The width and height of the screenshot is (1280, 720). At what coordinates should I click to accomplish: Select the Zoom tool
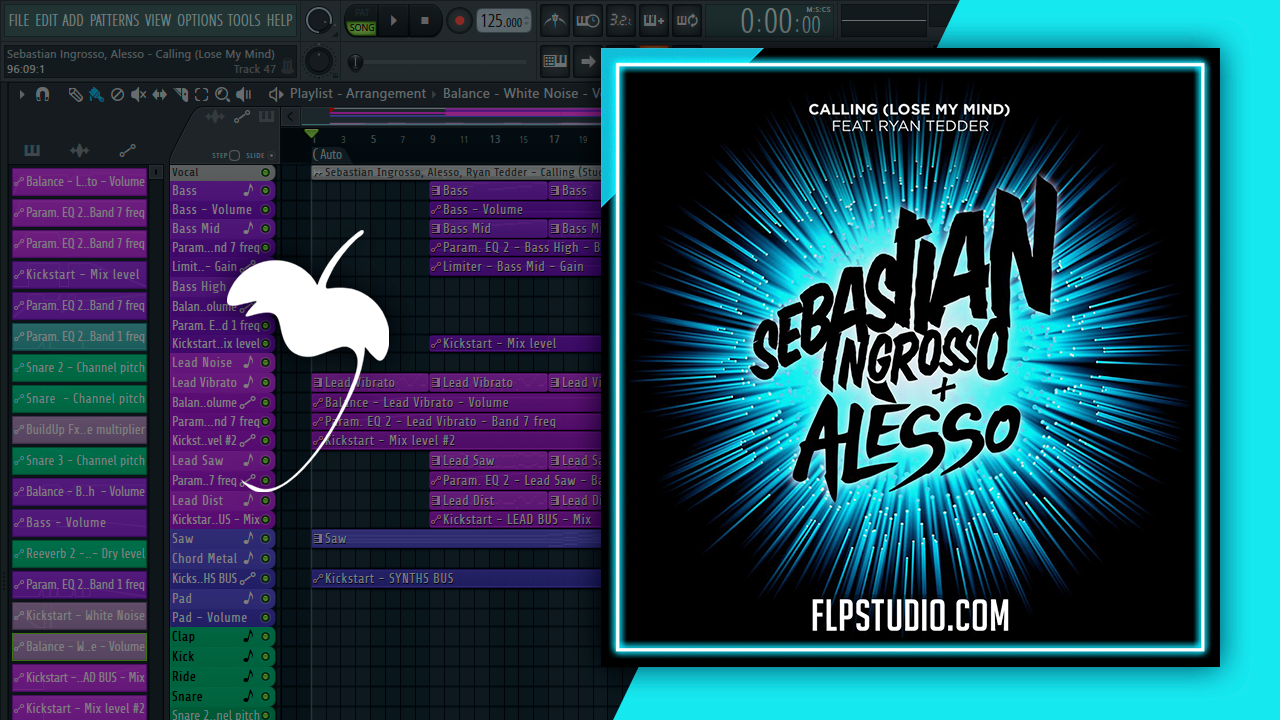tap(222, 93)
